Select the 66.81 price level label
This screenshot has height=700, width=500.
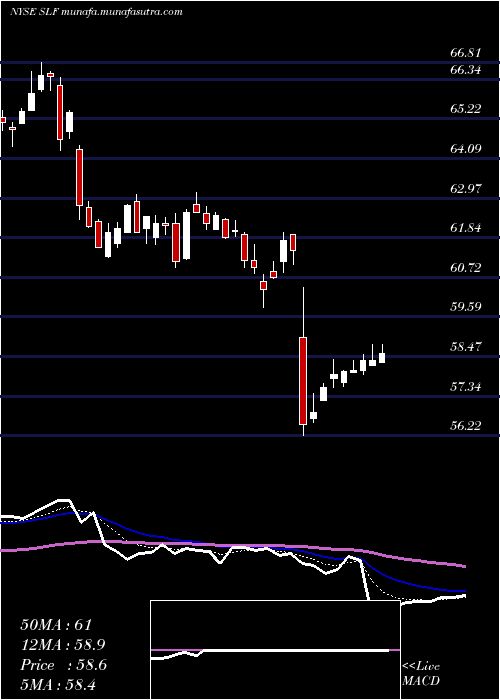(x=466, y=53)
